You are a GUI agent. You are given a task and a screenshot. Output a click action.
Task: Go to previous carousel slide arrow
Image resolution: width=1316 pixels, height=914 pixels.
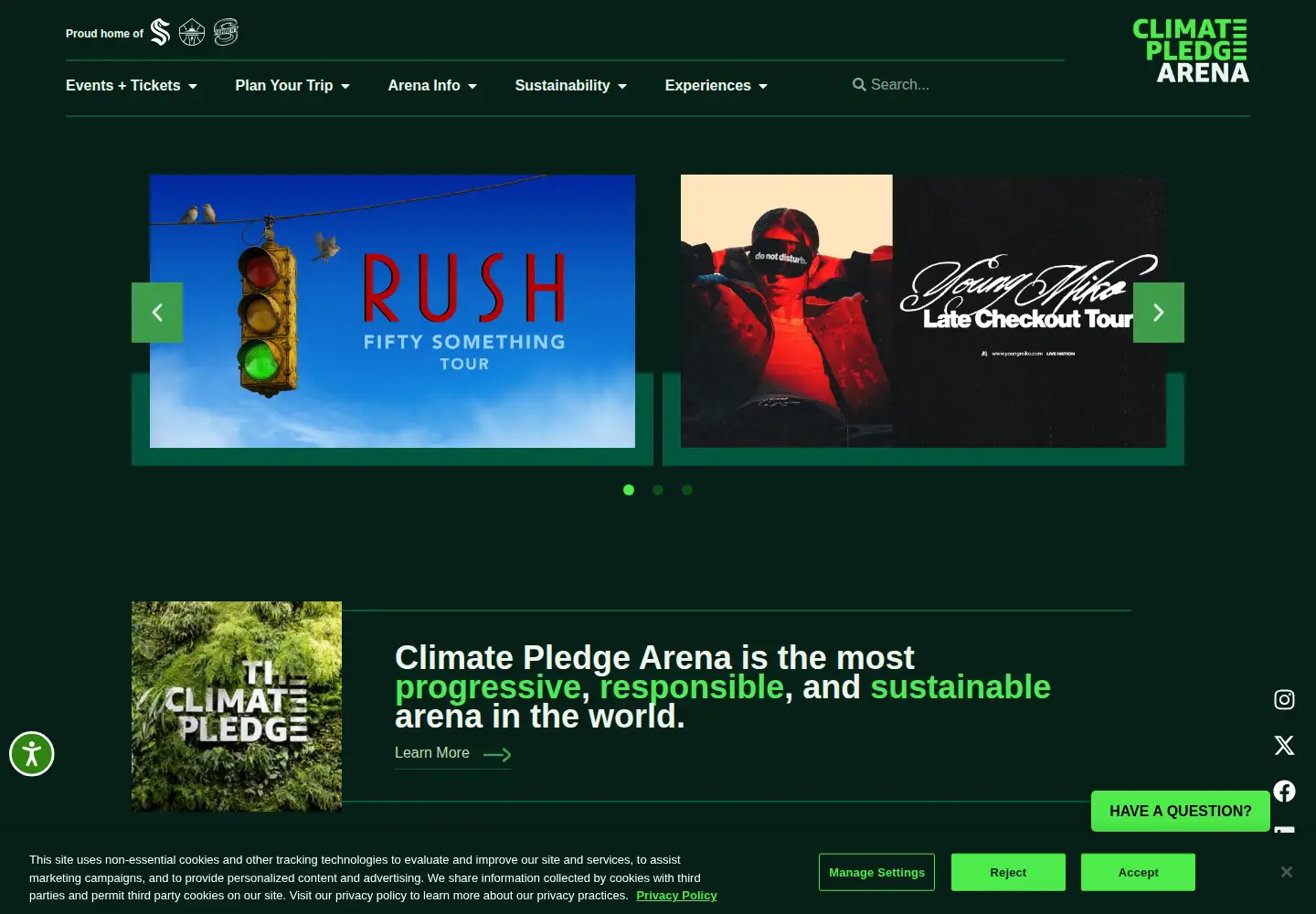coord(157,313)
